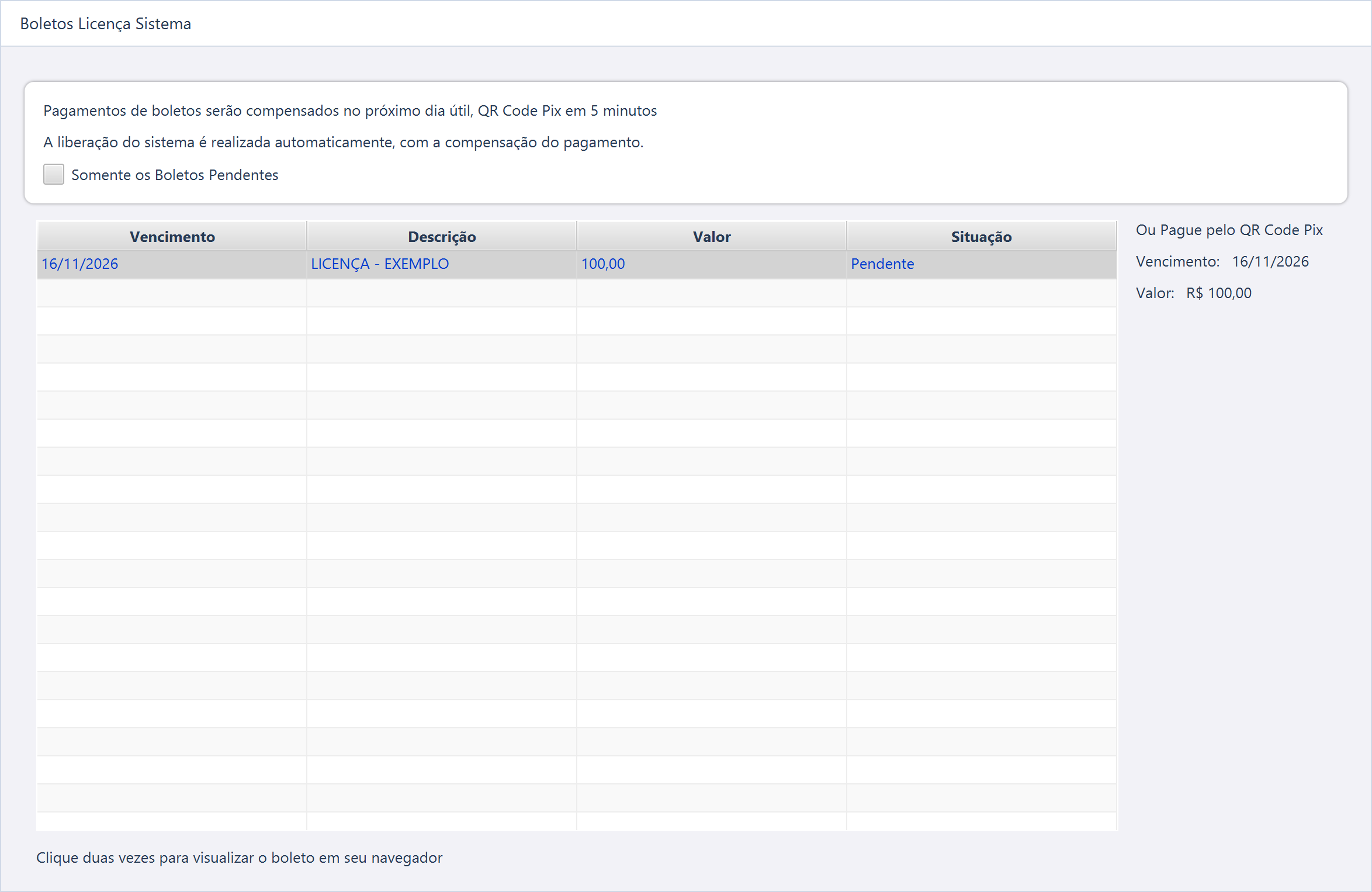This screenshot has height=892, width=1372.
Task: Click the Ou Pague pelo QR Code Pix text
Action: (1229, 230)
